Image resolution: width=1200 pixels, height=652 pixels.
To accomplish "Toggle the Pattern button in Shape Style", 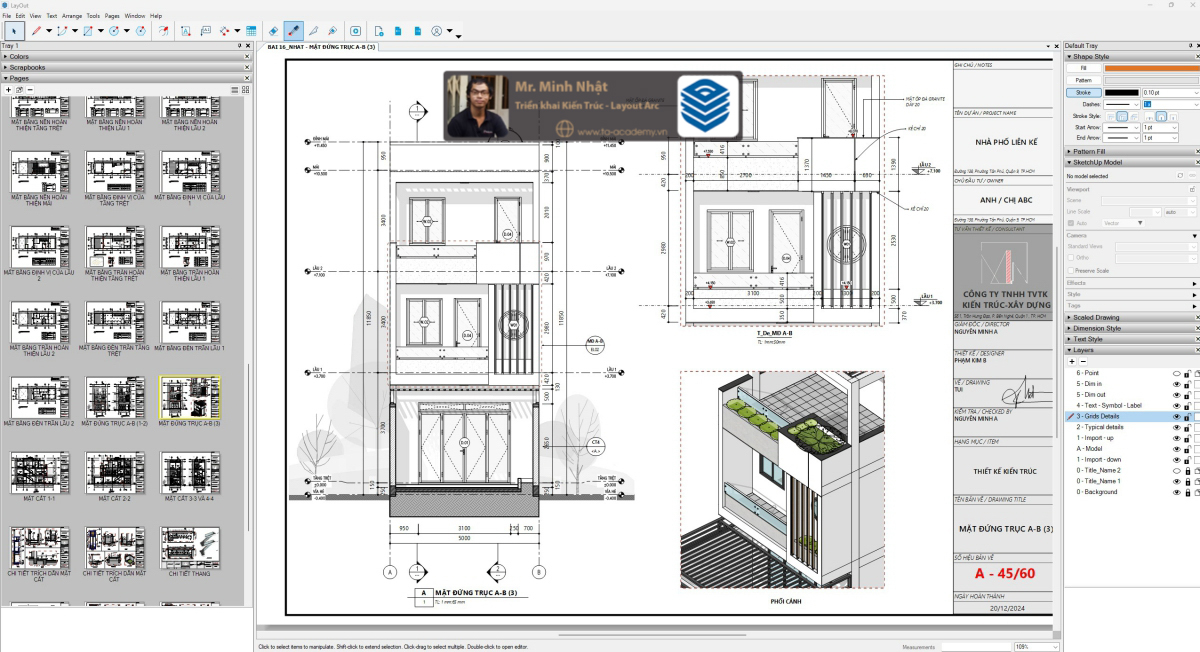I will tap(1083, 80).
